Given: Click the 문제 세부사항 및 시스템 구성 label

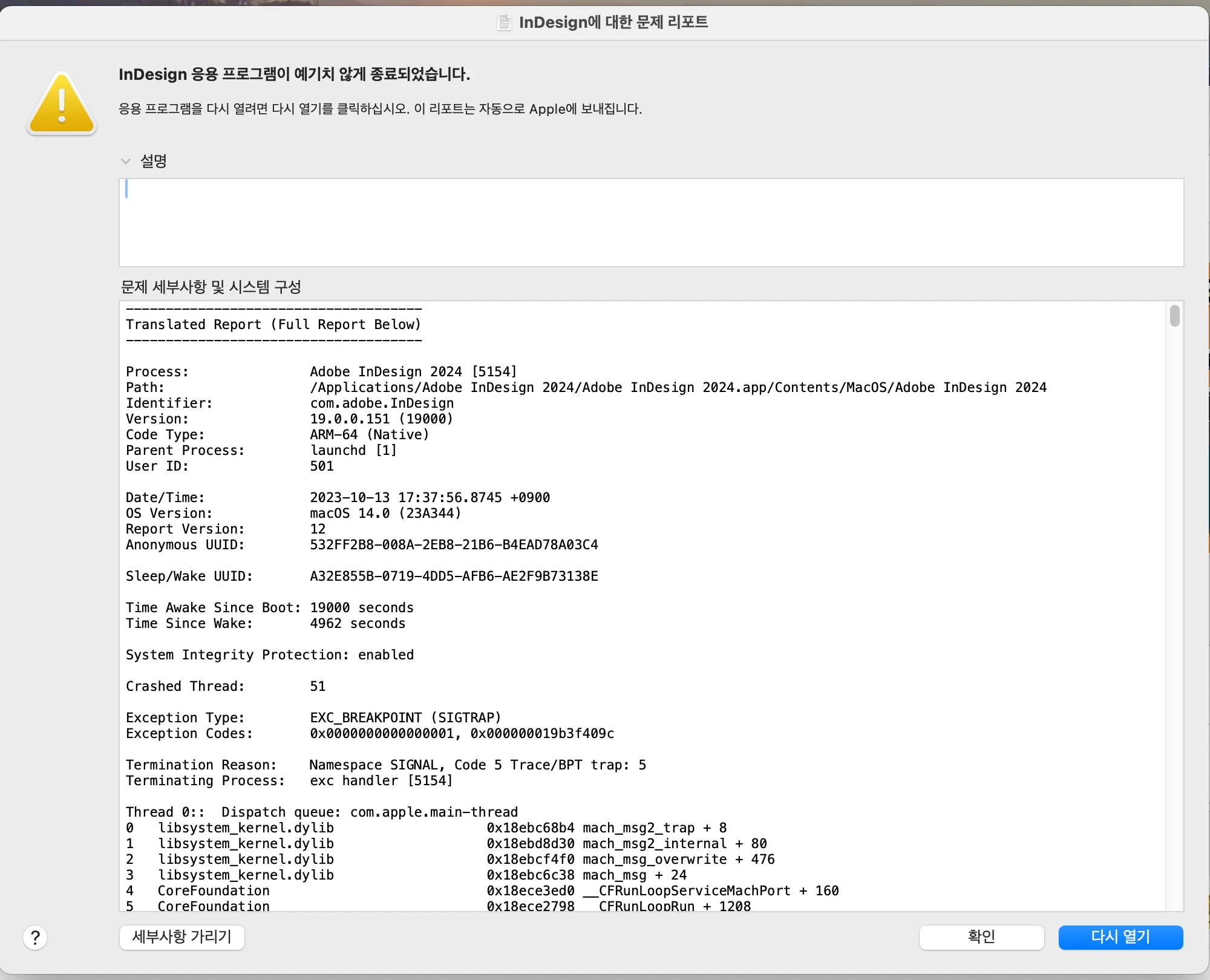Looking at the screenshot, I should 211,287.
